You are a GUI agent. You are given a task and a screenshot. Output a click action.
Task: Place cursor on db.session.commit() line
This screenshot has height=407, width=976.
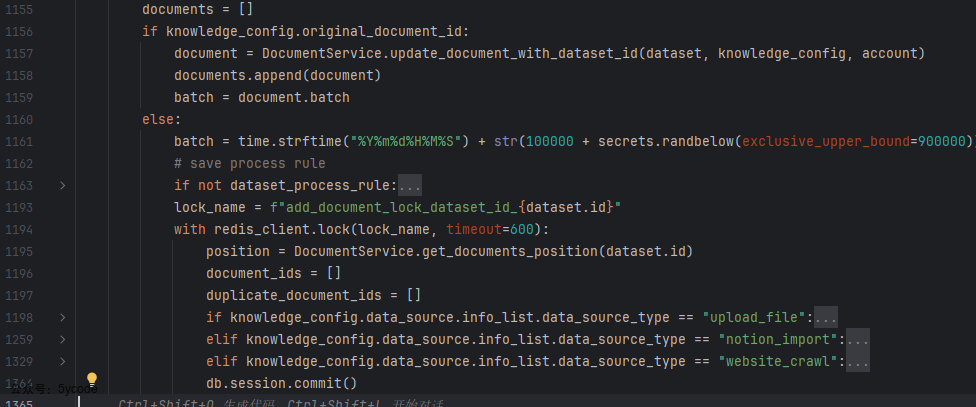point(281,383)
